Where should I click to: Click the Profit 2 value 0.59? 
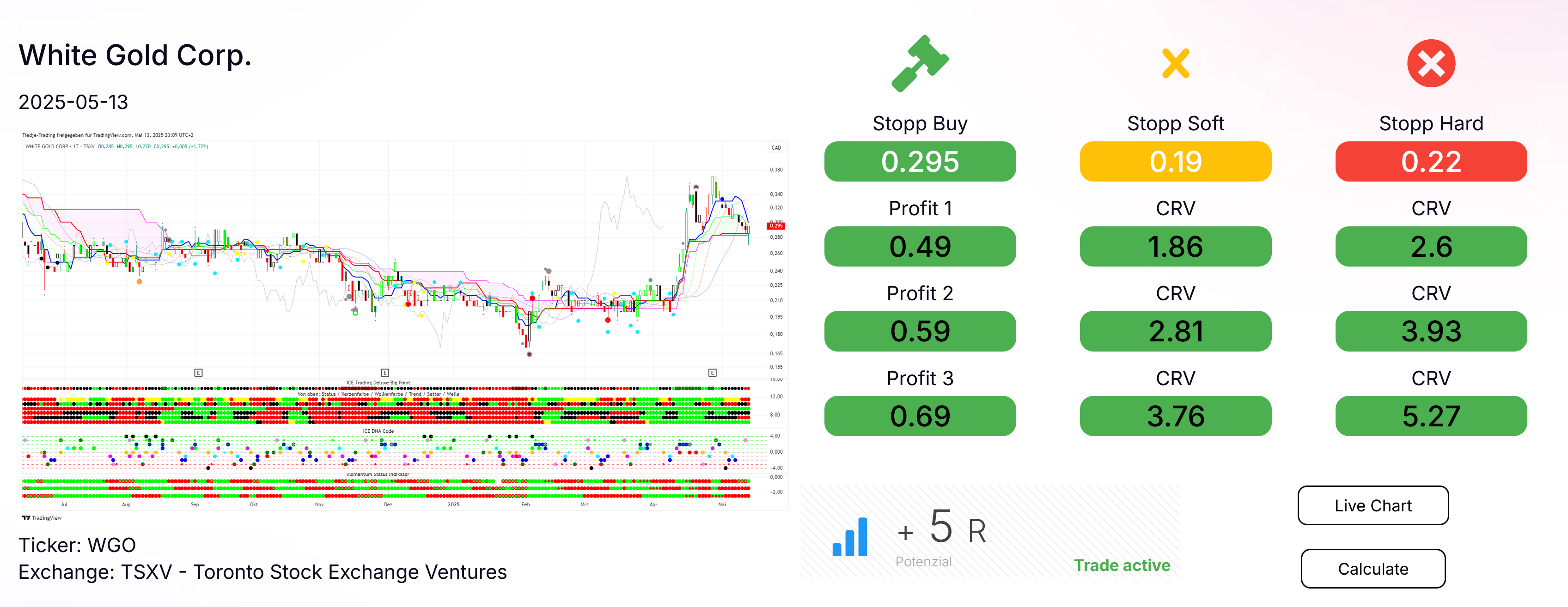pos(920,332)
